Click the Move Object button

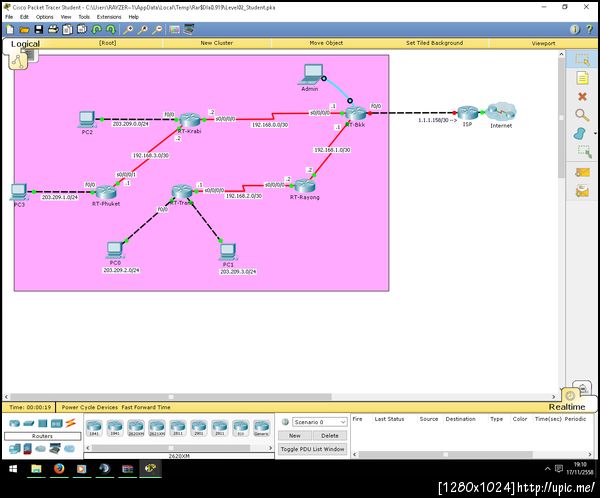tap(326, 43)
